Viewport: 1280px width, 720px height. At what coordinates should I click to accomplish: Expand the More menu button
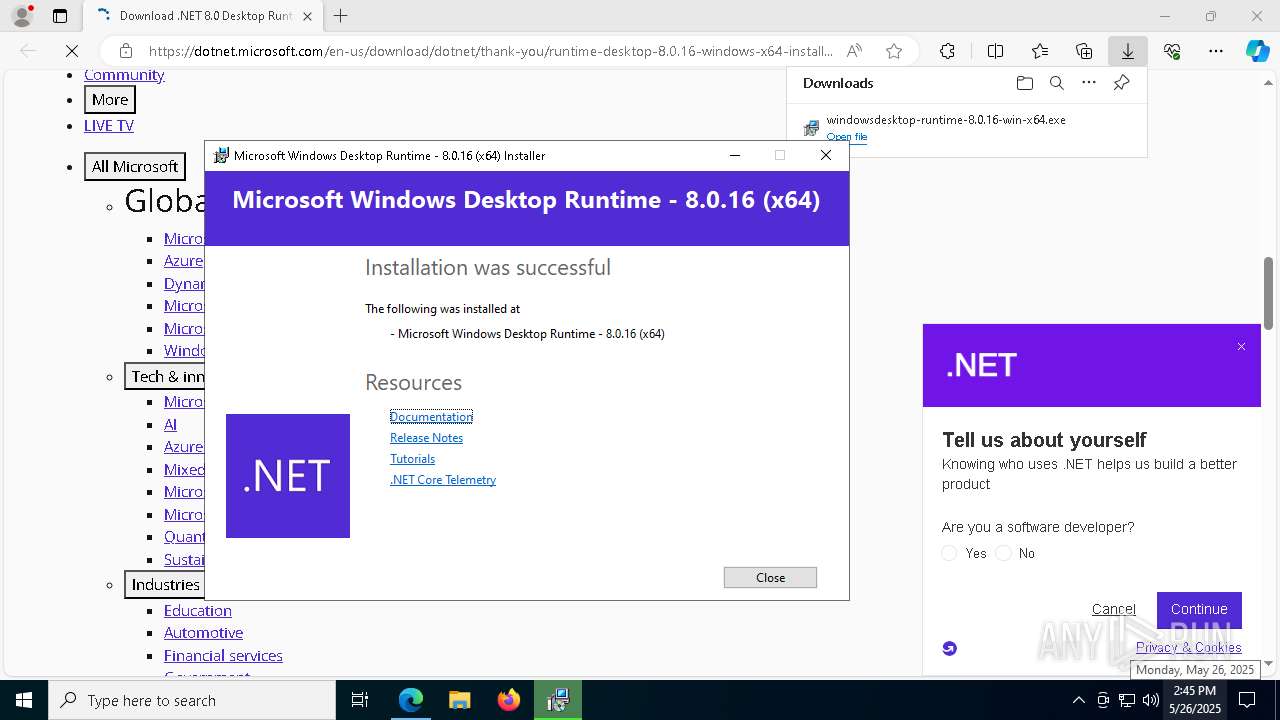point(110,100)
